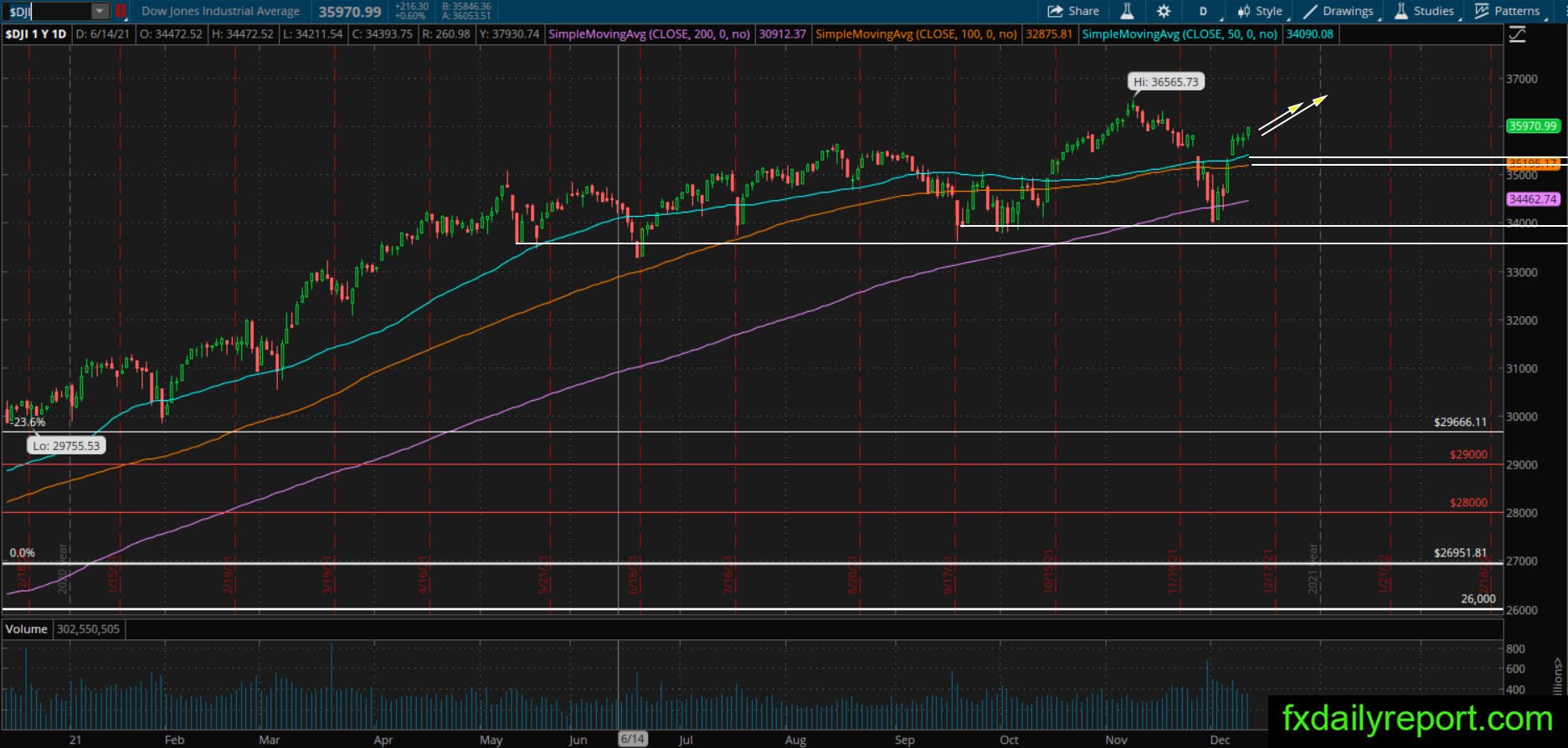The image size is (1568, 748).
Task: Click the D: 6/14/21 date readout
Action: click(x=103, y=34)
